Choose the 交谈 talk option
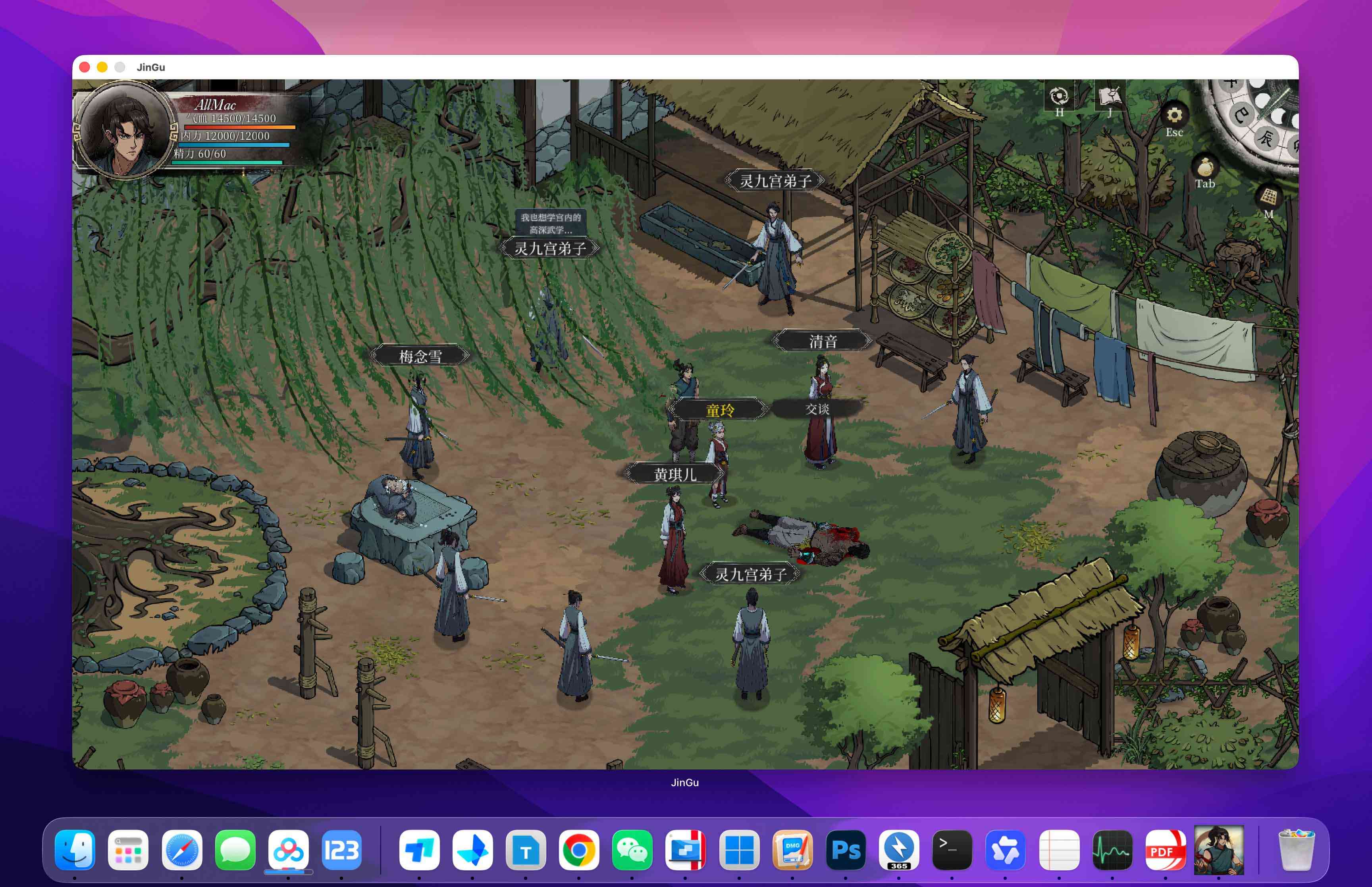This screenshot has width=1372, height=887. [817, 409]
